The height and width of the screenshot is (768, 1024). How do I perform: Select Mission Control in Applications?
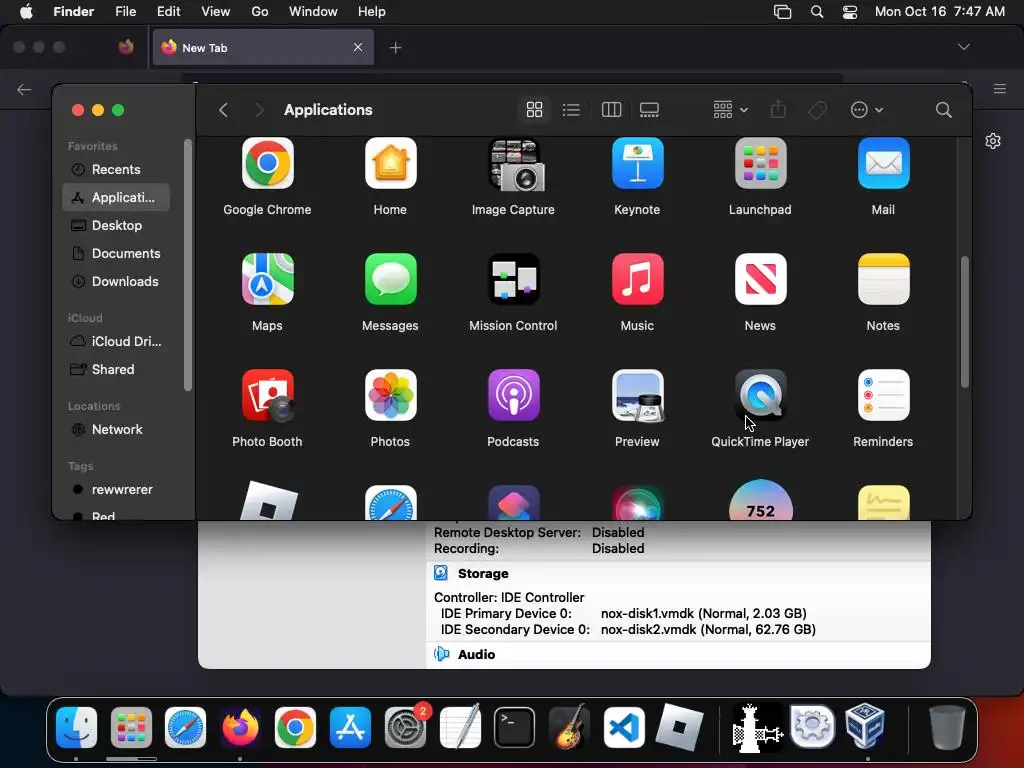point(514,280)
